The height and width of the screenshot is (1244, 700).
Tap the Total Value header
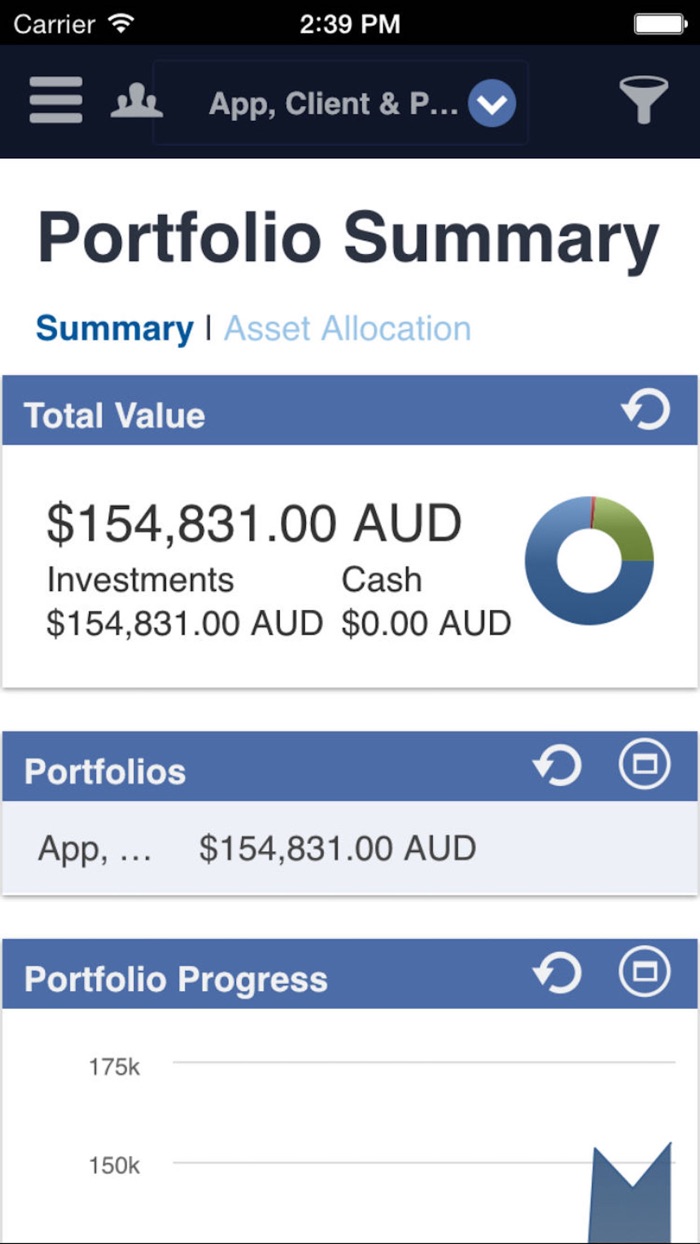coord(114,415)
